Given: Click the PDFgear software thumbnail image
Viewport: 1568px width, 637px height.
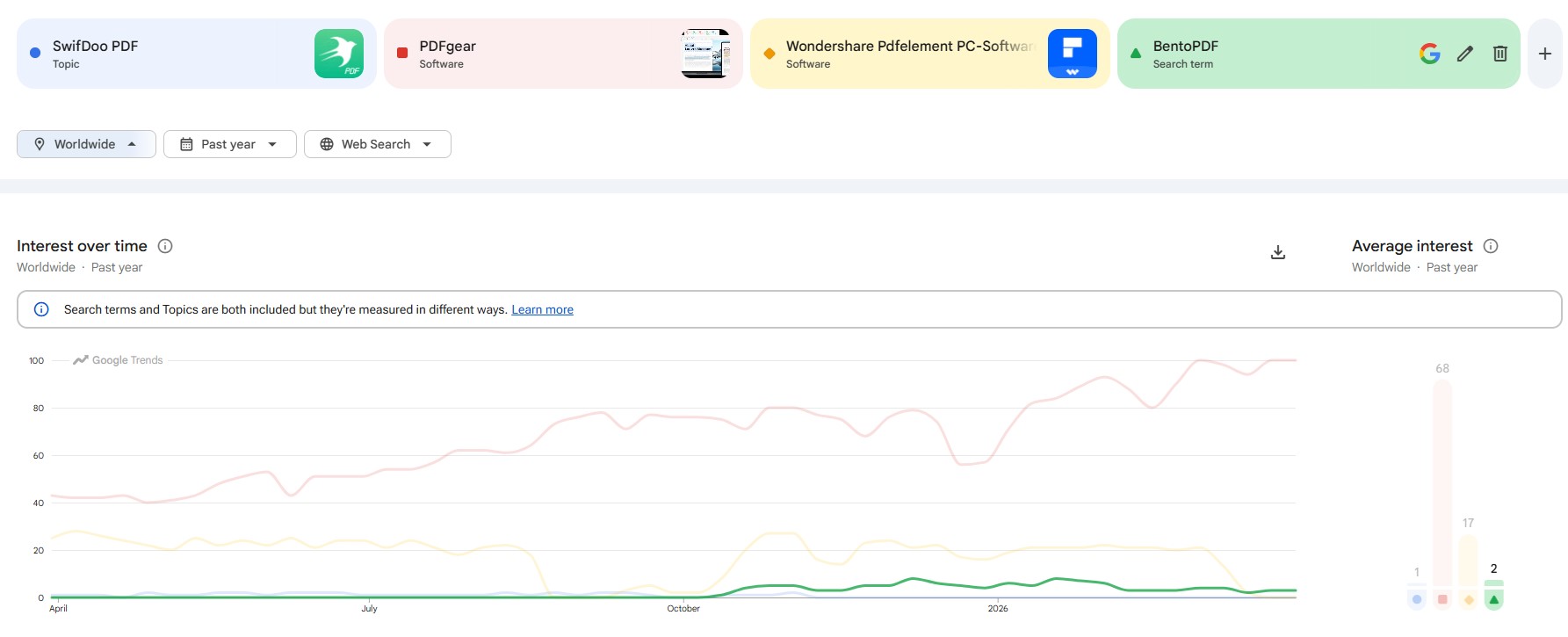Looking at the screenshot, I should [x=705, y=54].
